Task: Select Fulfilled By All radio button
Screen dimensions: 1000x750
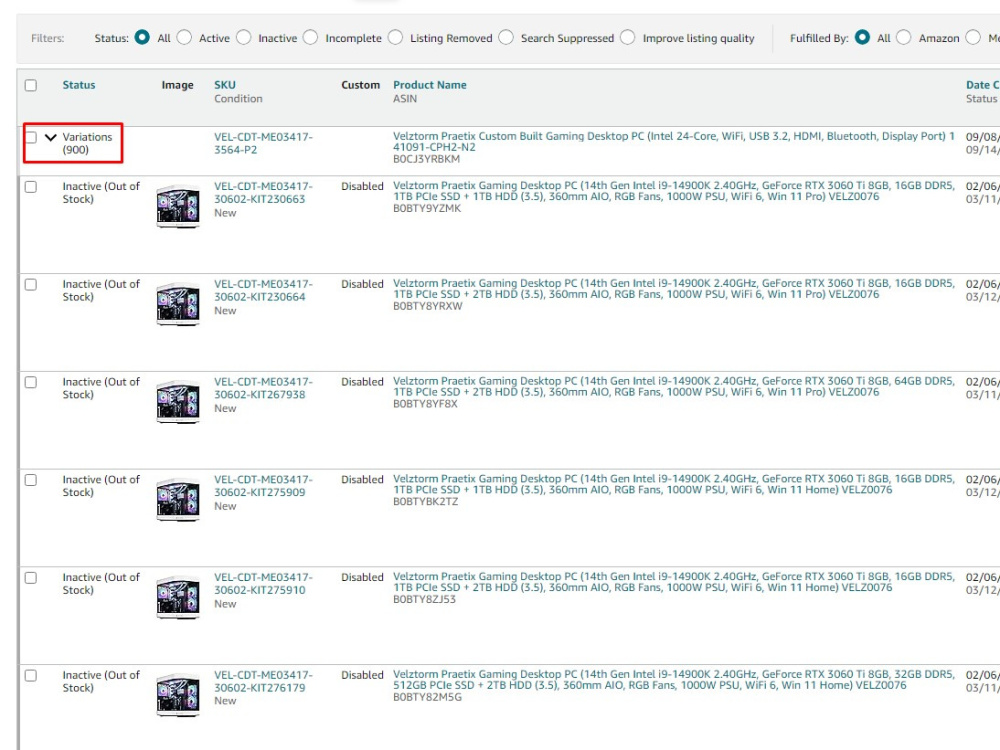Action: 862,38
